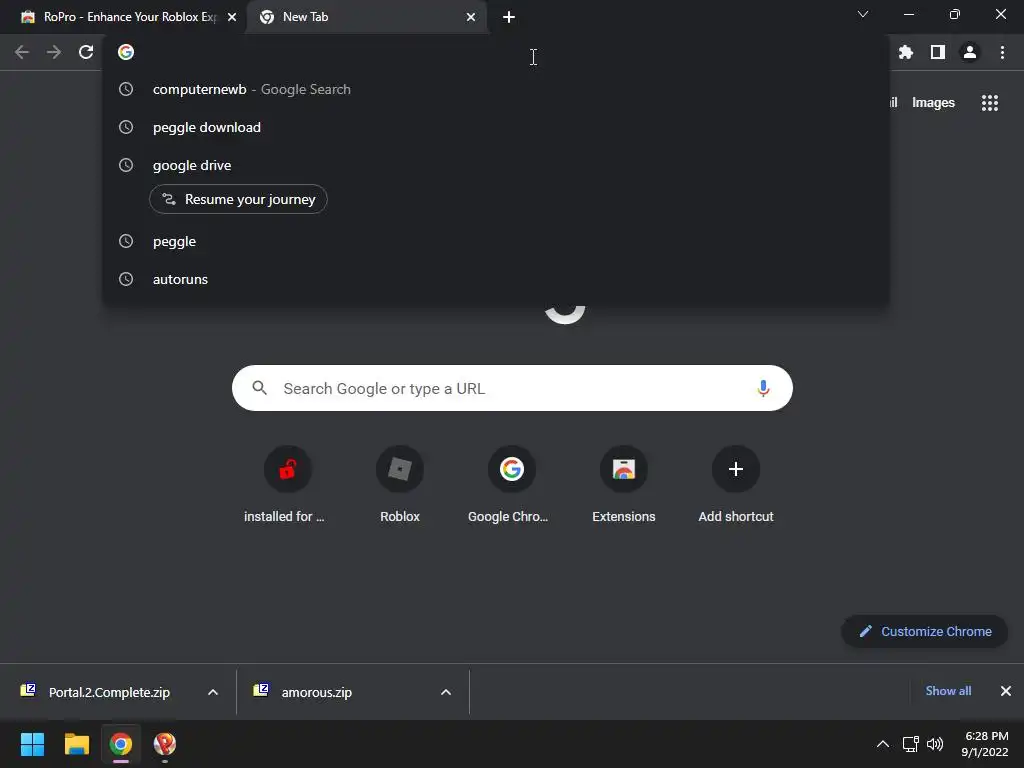Screen dimensions: 1024x768
Task: Open the red pin app in taskbar
Action: coord(165,744)
